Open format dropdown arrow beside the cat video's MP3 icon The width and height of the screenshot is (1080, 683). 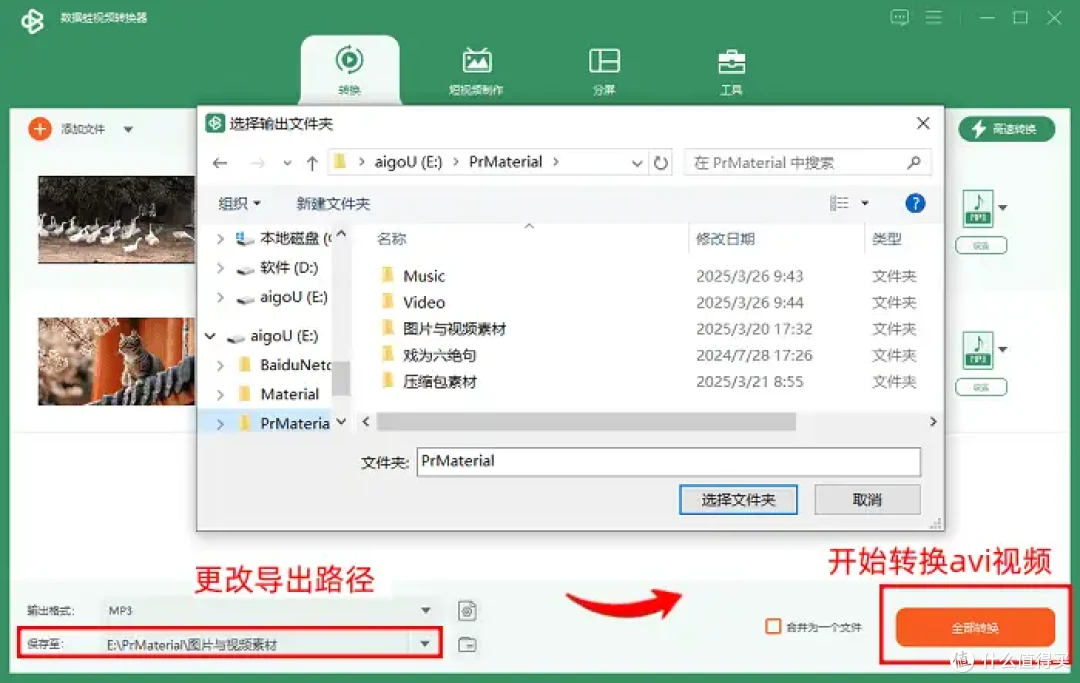point(1003,349)
